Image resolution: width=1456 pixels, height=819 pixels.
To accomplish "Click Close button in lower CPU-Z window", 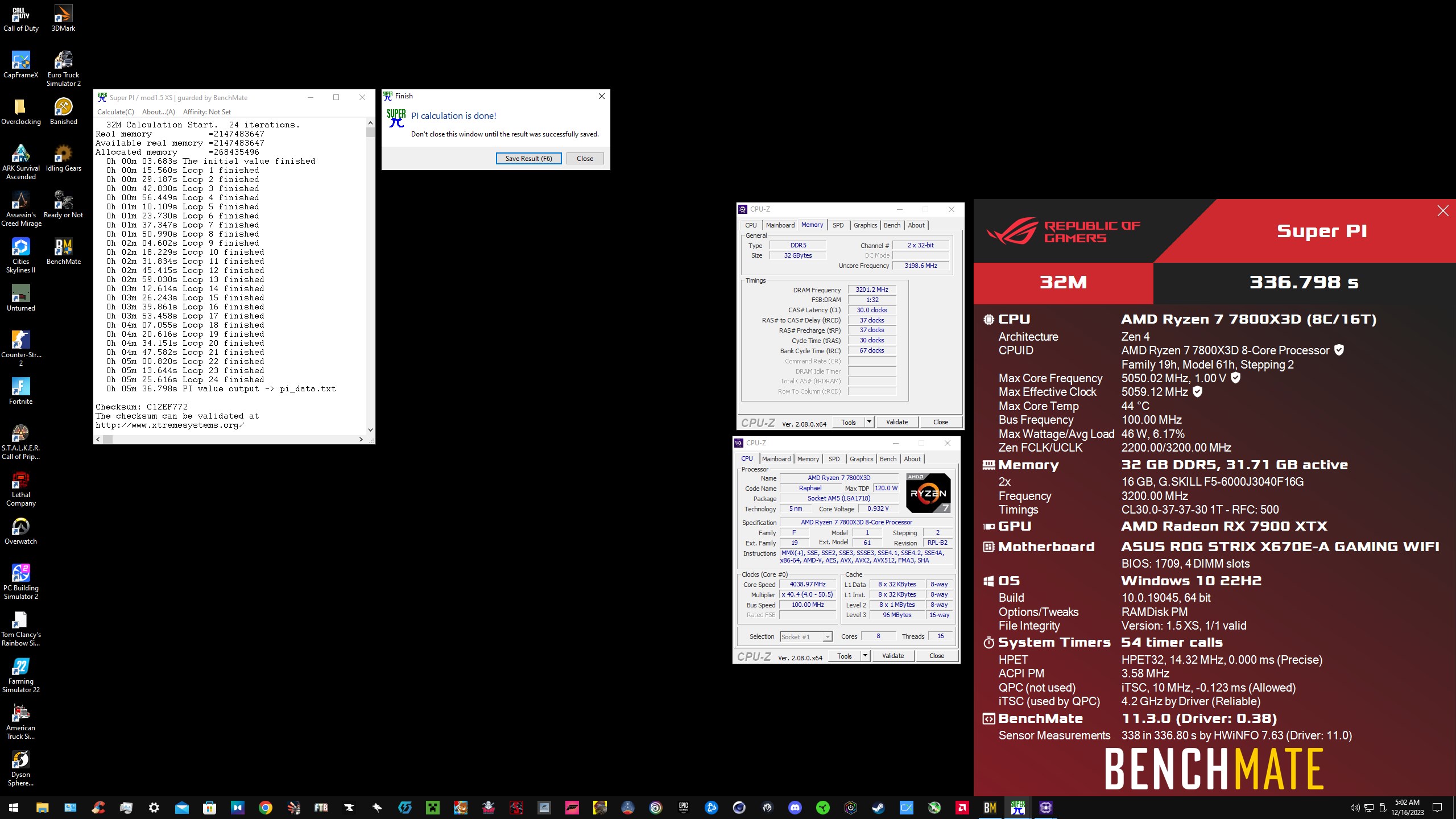I will (936, 656).
